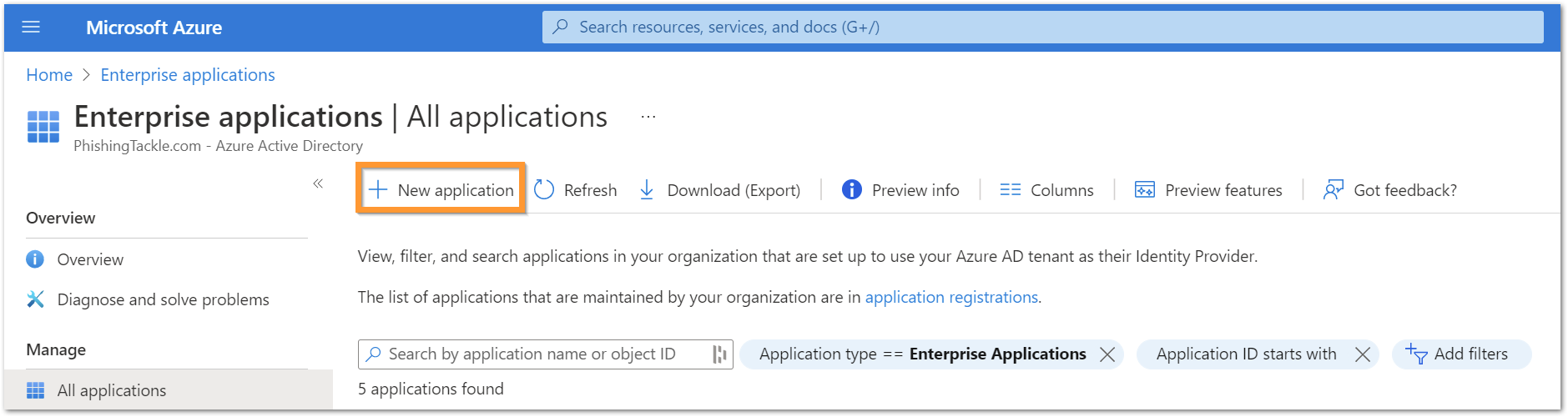1568x417 pixels.
Task: Open the ellipsis more options menu
Action: point(648,117)
